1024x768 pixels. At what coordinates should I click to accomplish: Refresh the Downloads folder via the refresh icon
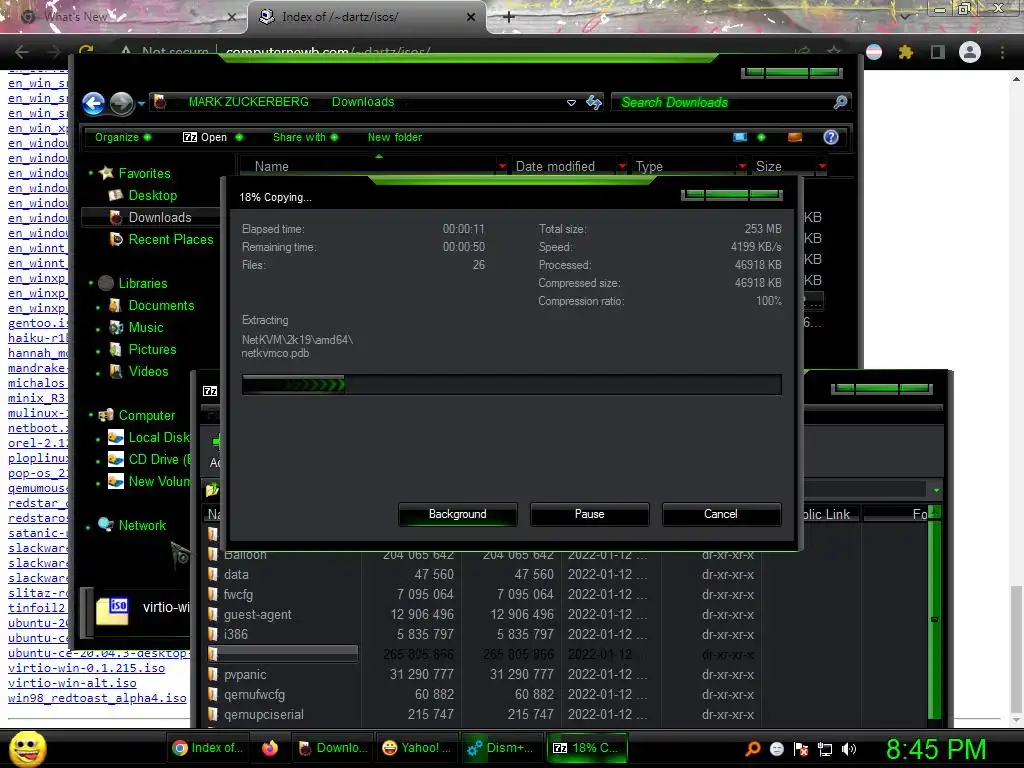(594, 102)
